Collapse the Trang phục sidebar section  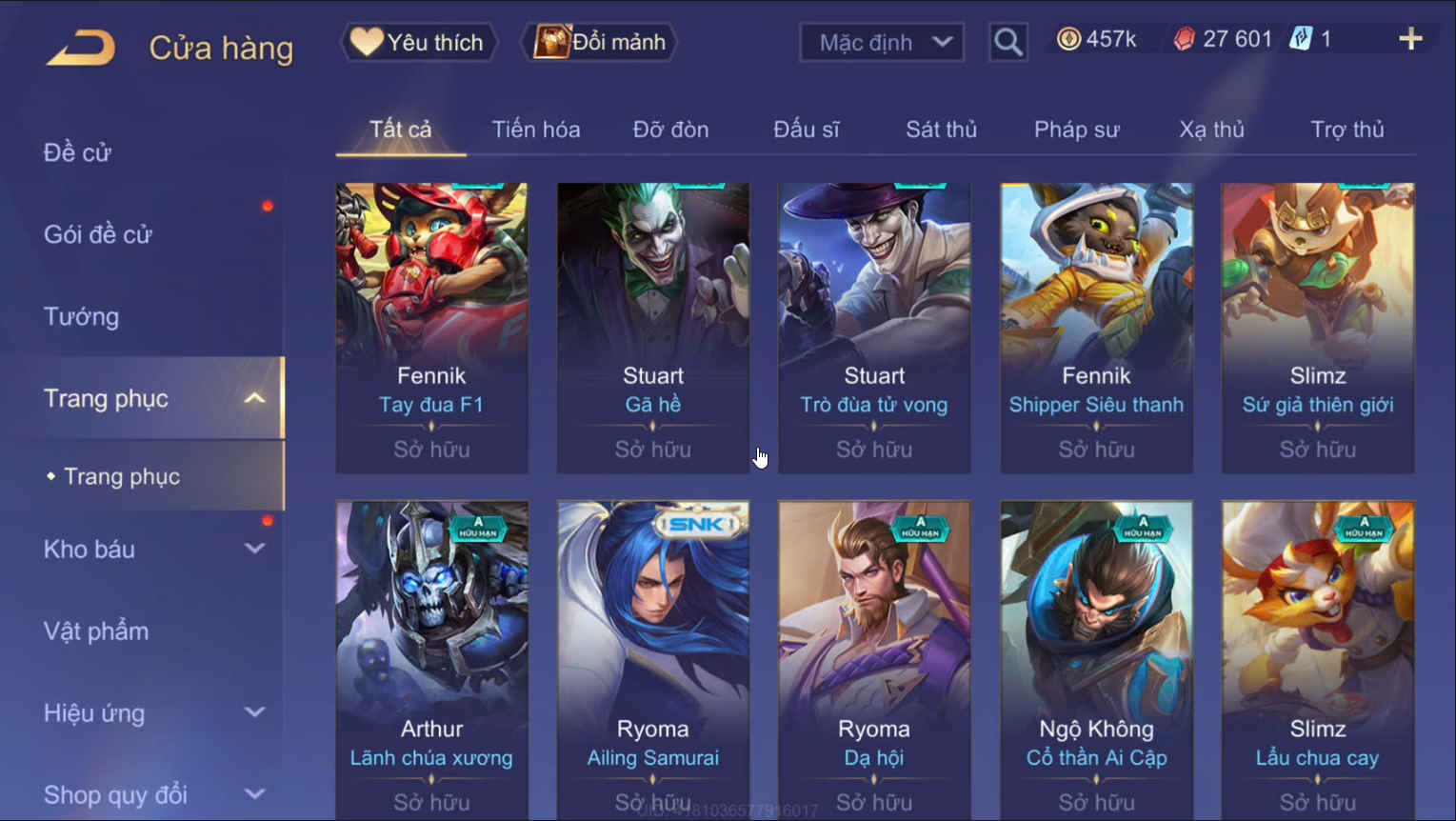254,398
